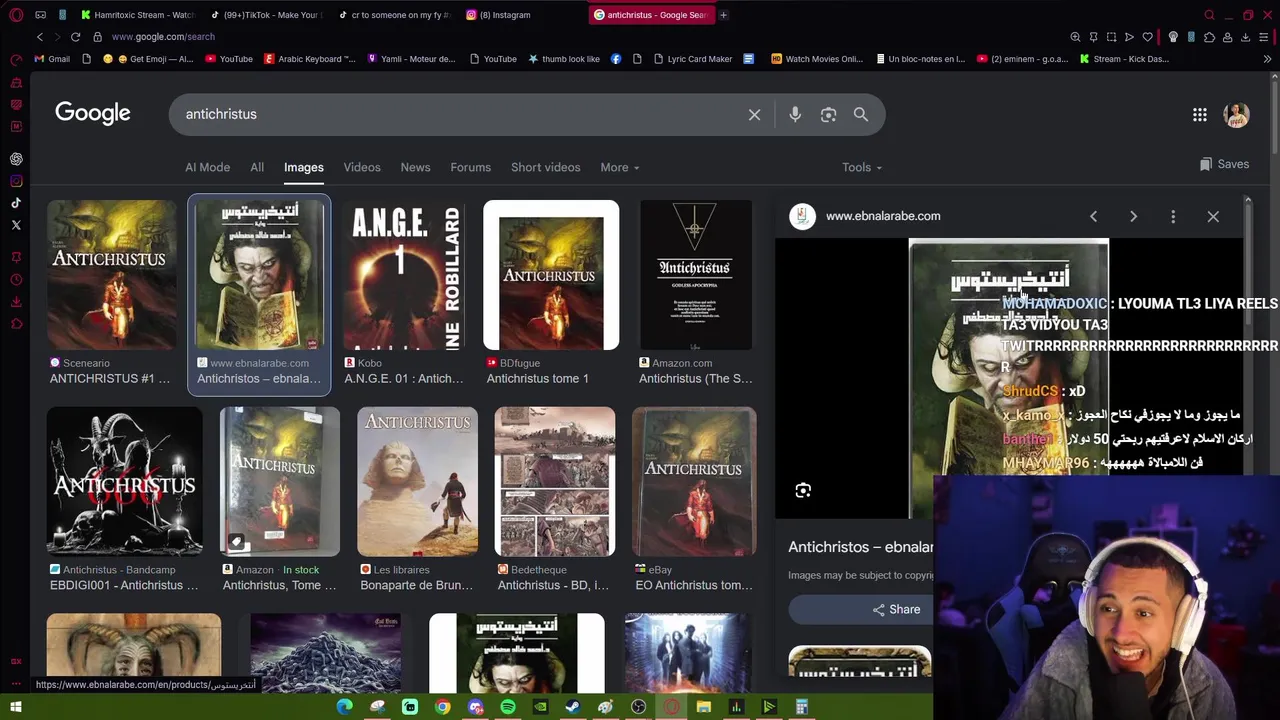Open the Lyric Card Maker bookmark
The height and width of the screenshot is (720, 1280).
693,59
